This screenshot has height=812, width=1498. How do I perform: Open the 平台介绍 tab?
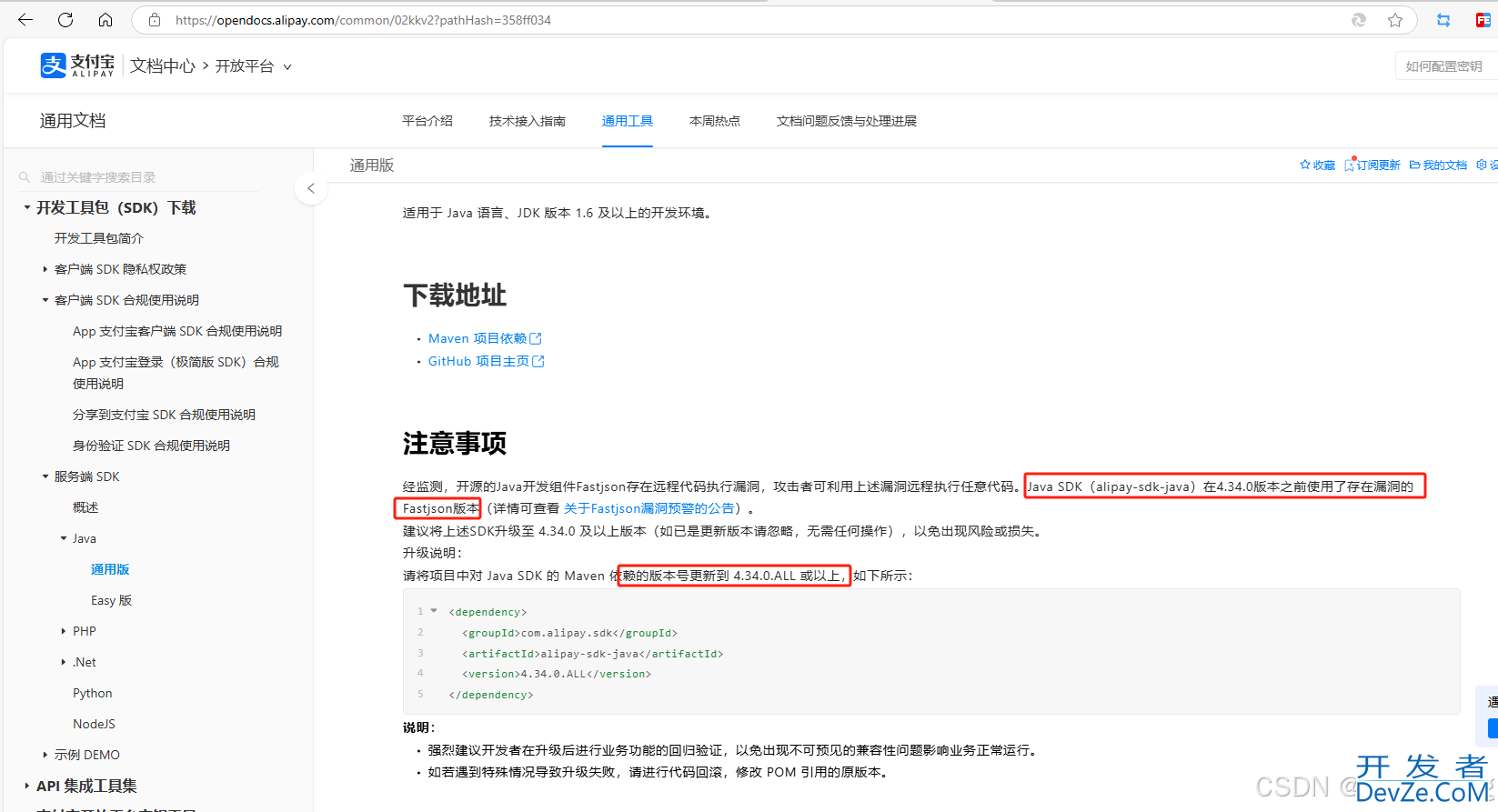click(427, 121)
